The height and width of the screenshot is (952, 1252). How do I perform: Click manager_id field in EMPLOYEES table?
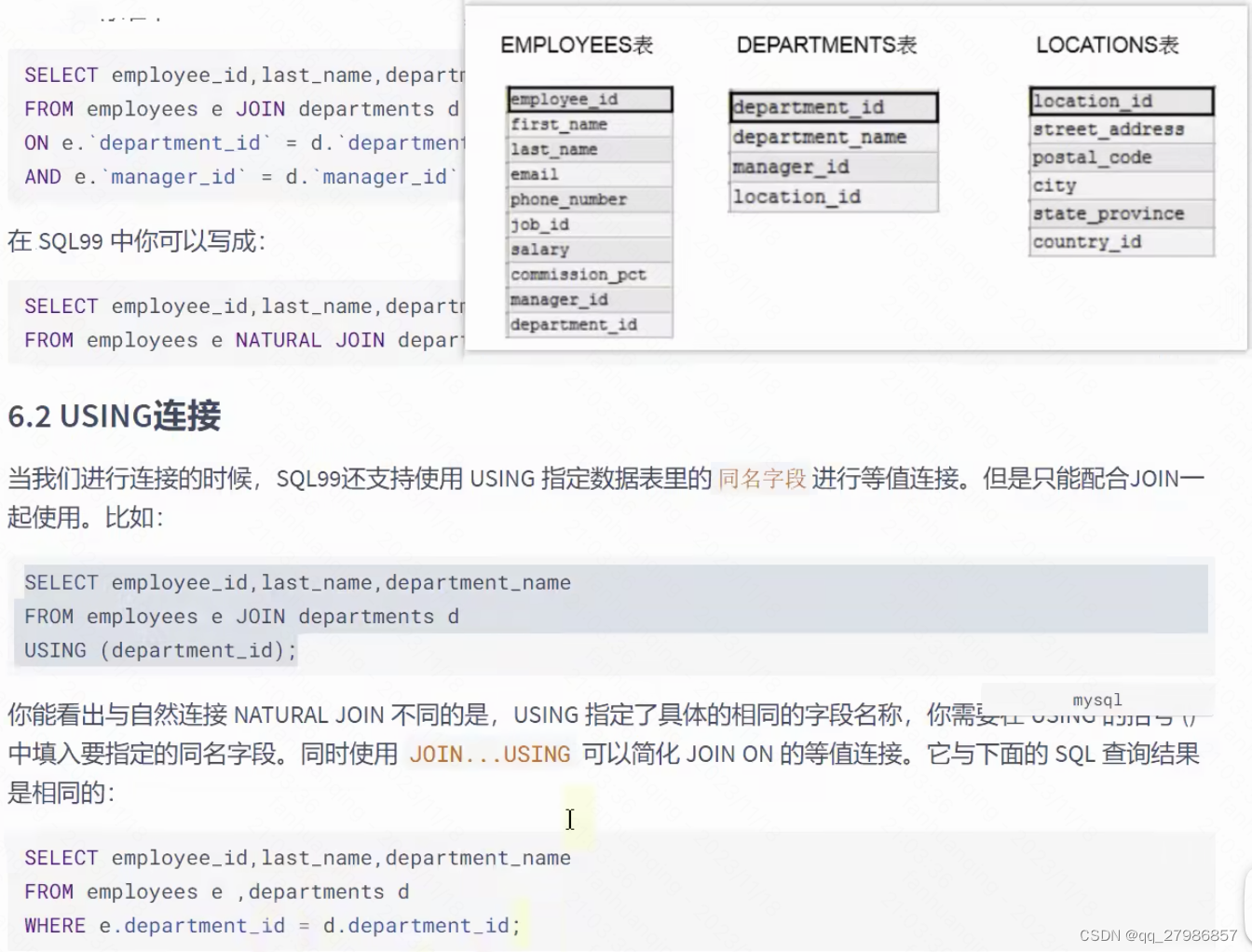(590, 300)
